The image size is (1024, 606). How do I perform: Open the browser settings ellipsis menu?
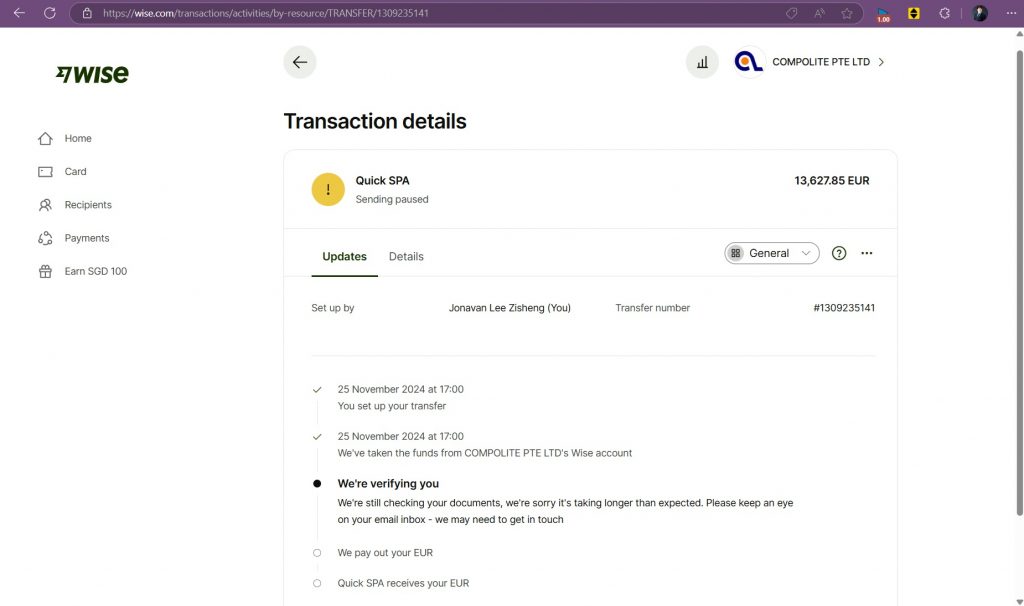click(1011, 13)
